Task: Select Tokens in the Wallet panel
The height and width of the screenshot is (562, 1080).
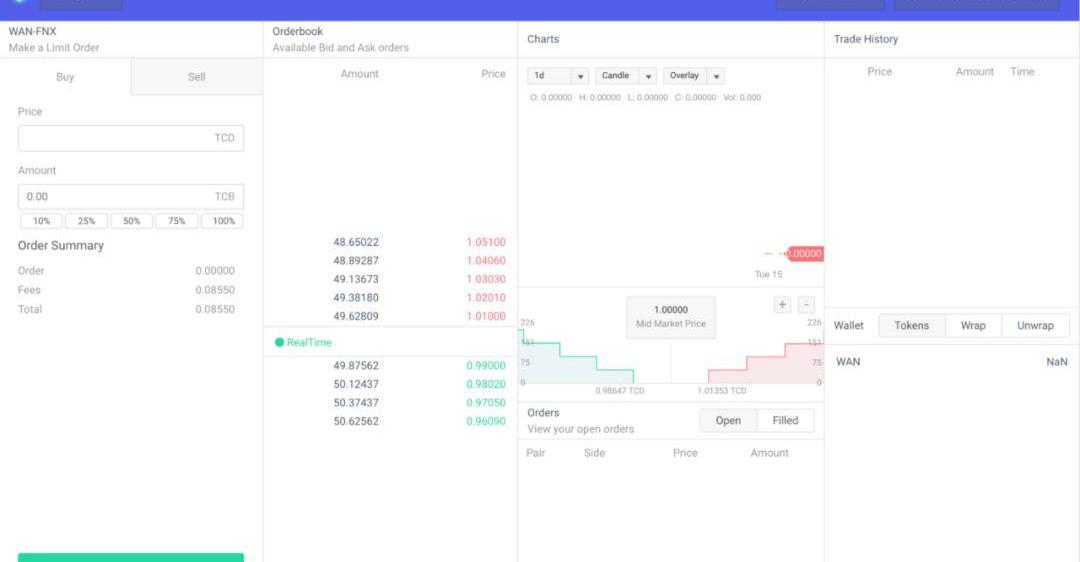Action: click(x=911, y=326)
